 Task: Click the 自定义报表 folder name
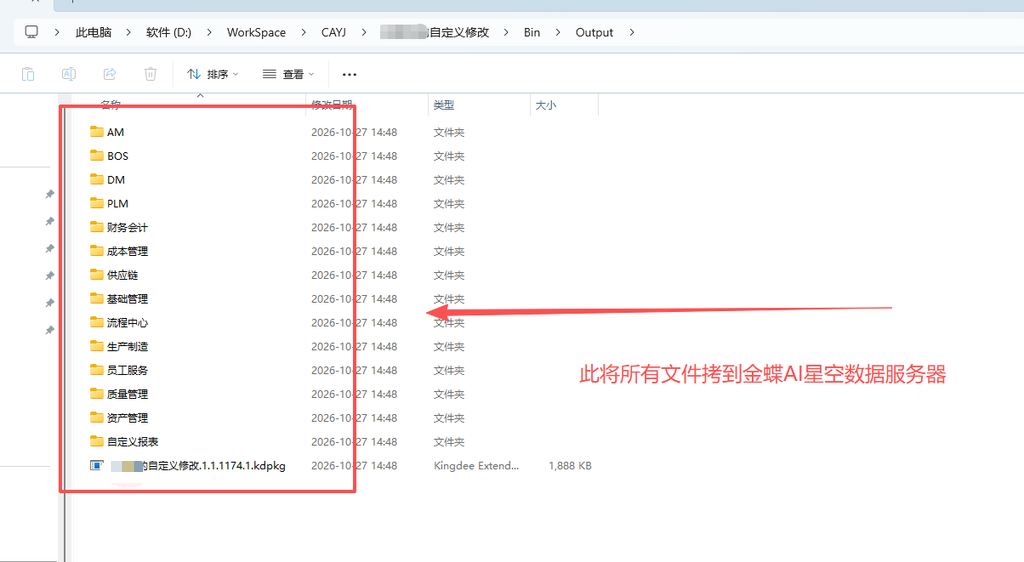[x=133, y=442]
